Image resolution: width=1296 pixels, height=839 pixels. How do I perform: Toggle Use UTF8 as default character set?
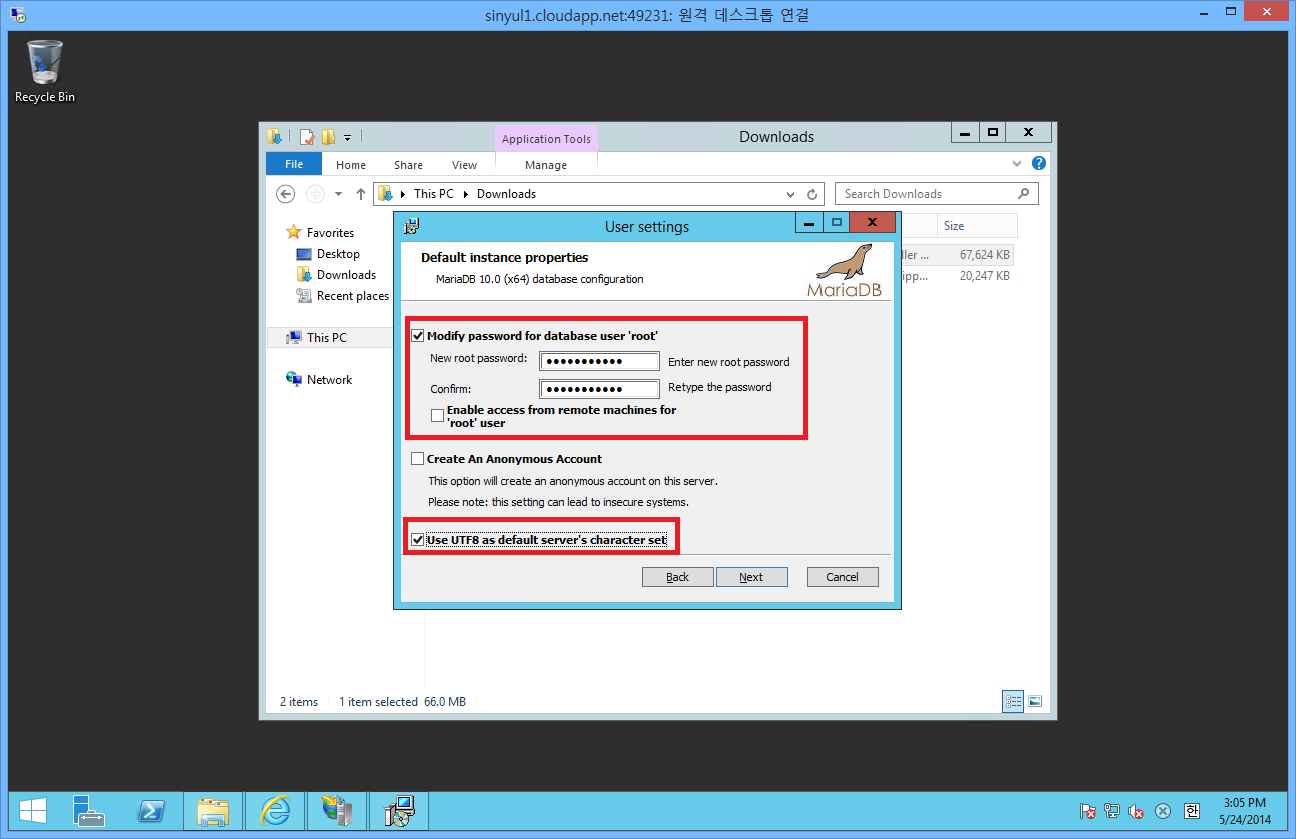[418, 540]
